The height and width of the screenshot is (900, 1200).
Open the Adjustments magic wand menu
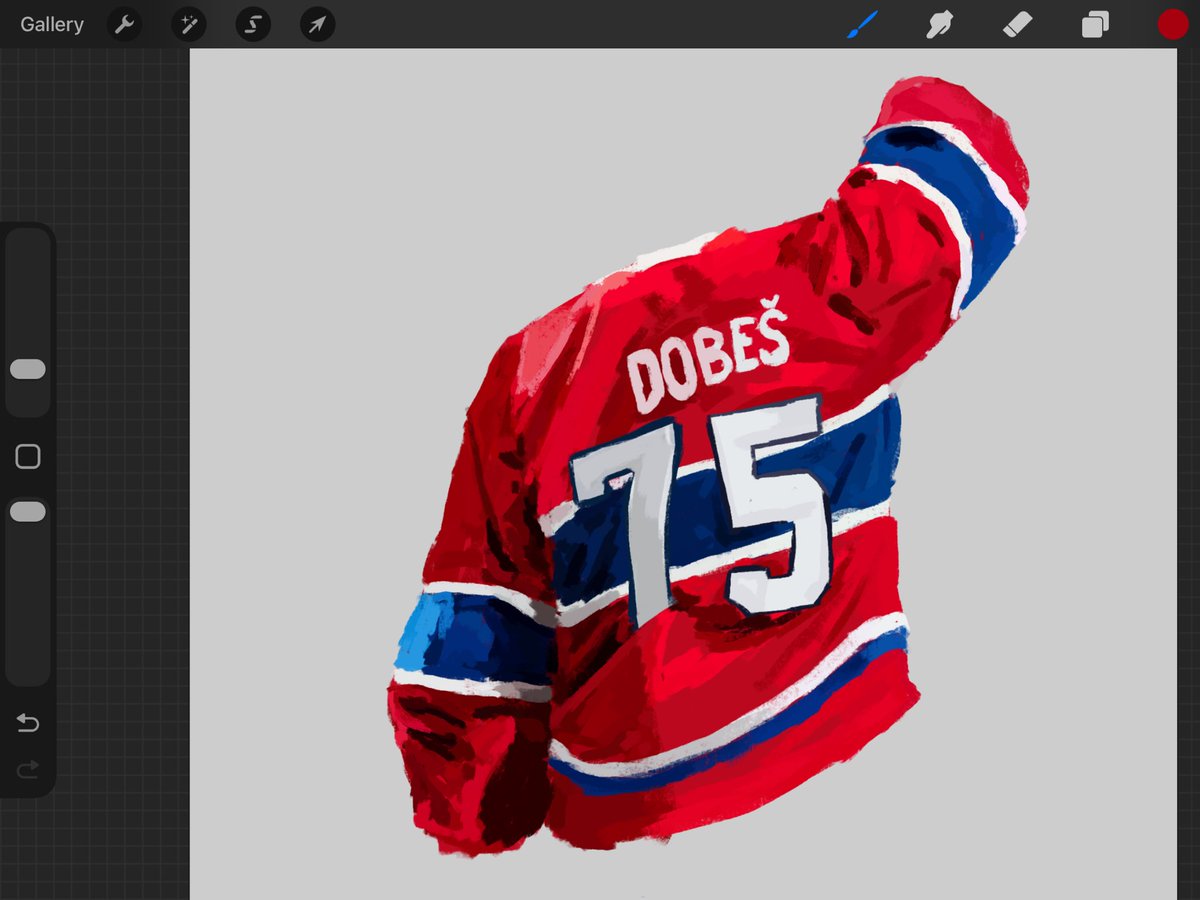click(x=188, y=25)
